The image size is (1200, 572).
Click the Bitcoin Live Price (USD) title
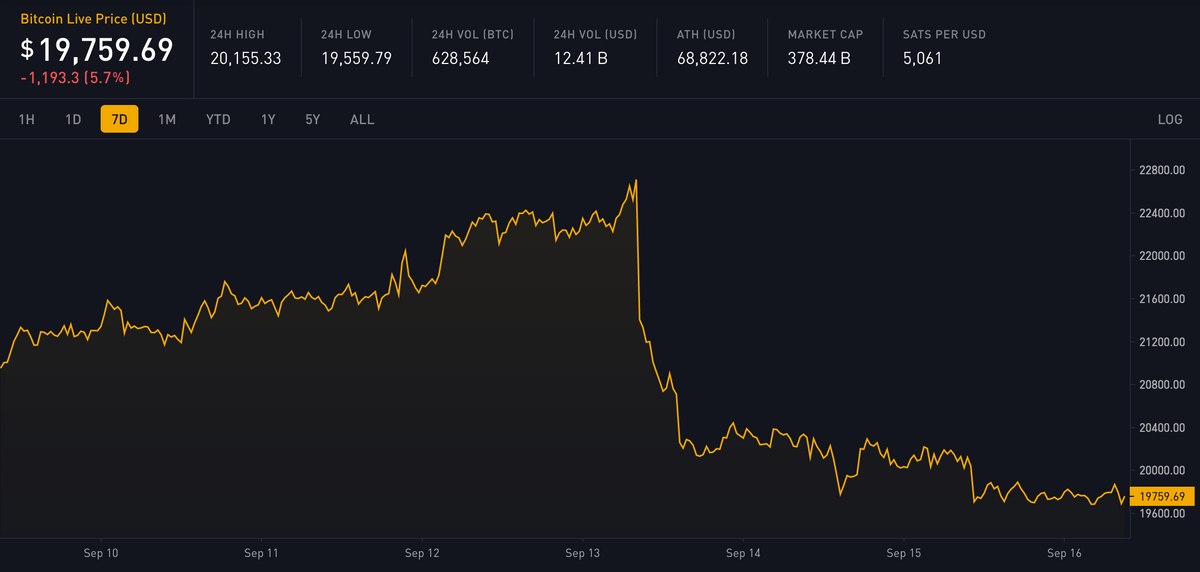pos(93,19)
